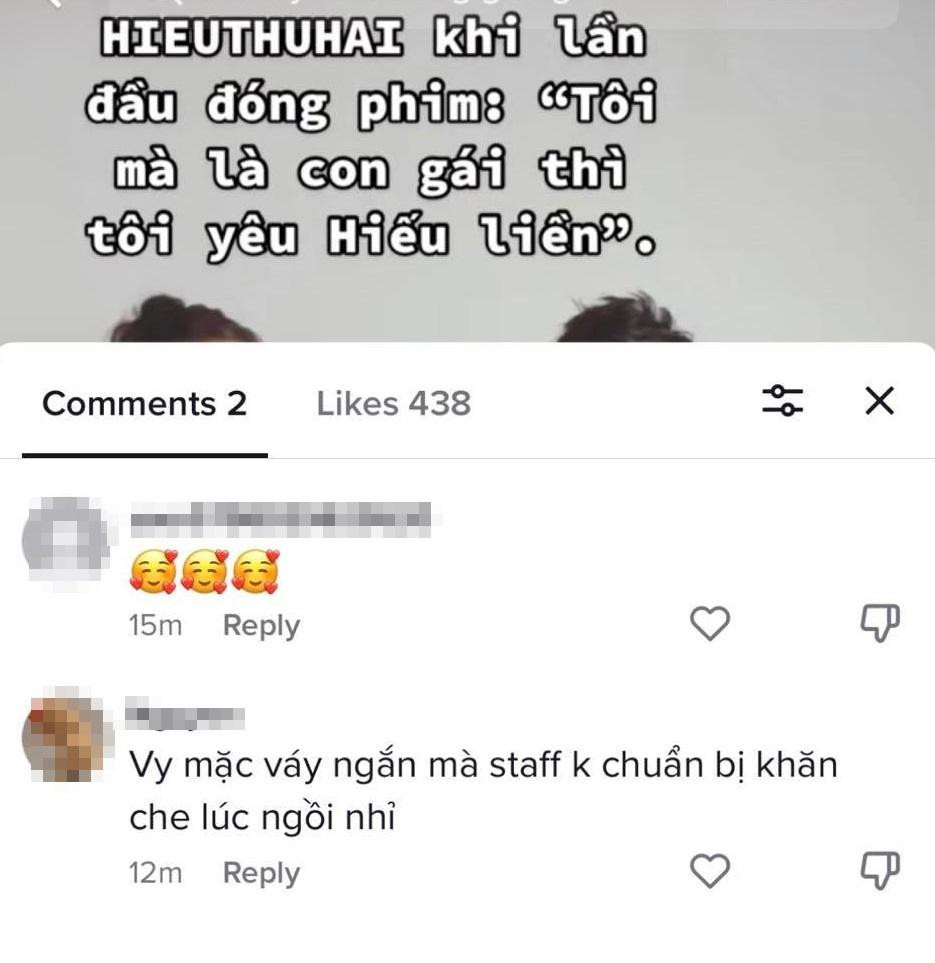935x963 pixels.
Task: Reply to the 12m-old comment
Action: pos(261,873)
